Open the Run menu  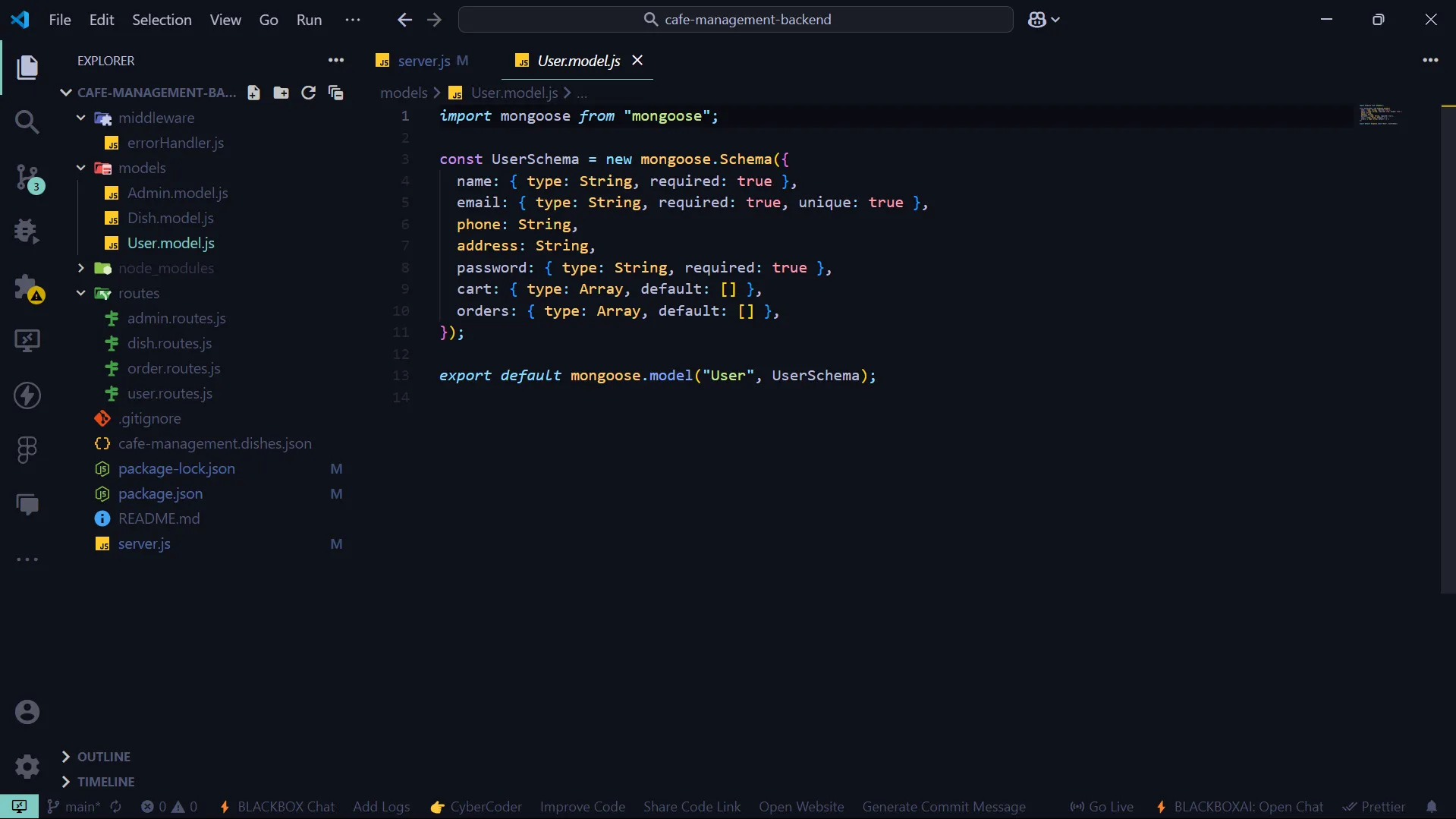[309, 20]
